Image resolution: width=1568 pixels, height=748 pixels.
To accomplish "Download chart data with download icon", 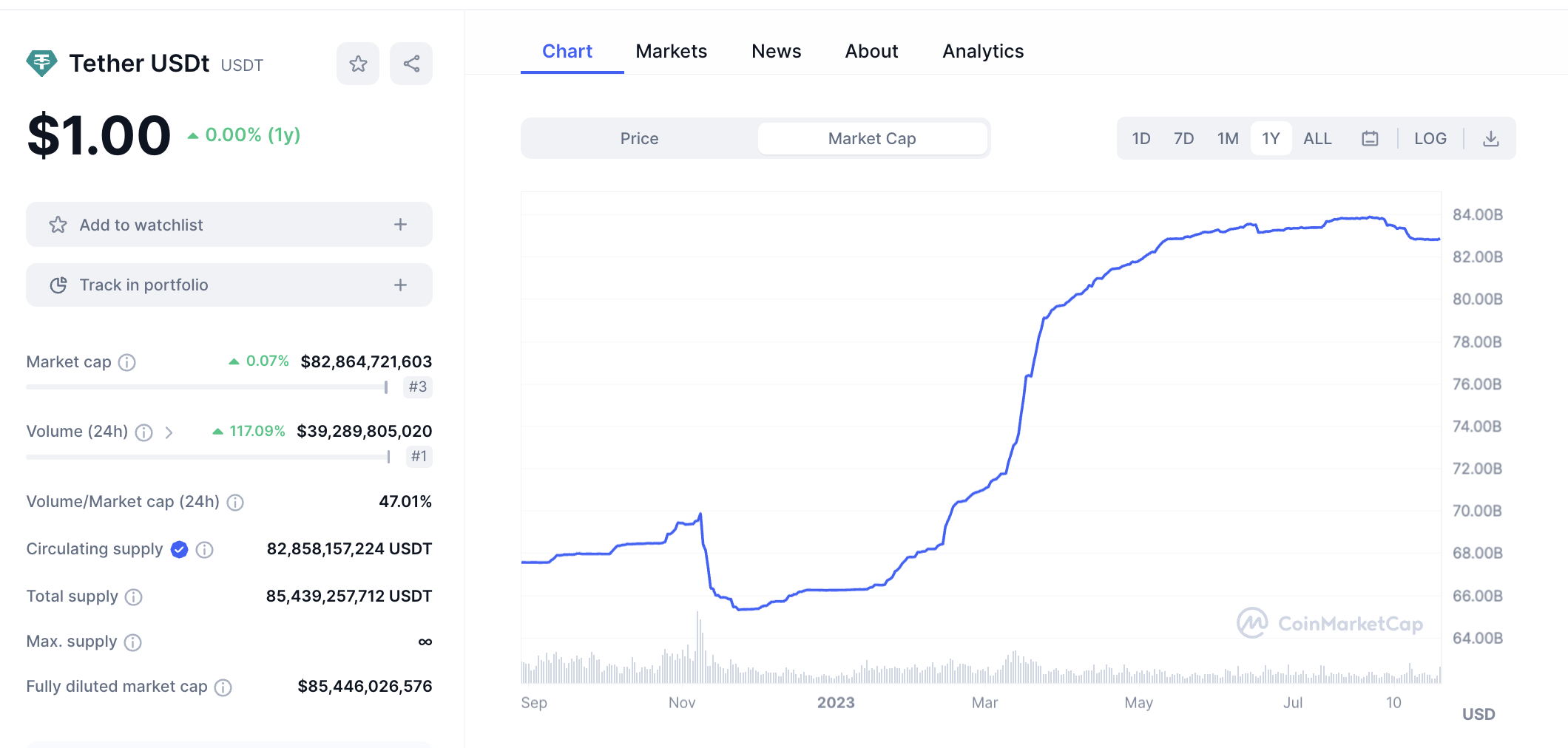I will pos(1491,138).
